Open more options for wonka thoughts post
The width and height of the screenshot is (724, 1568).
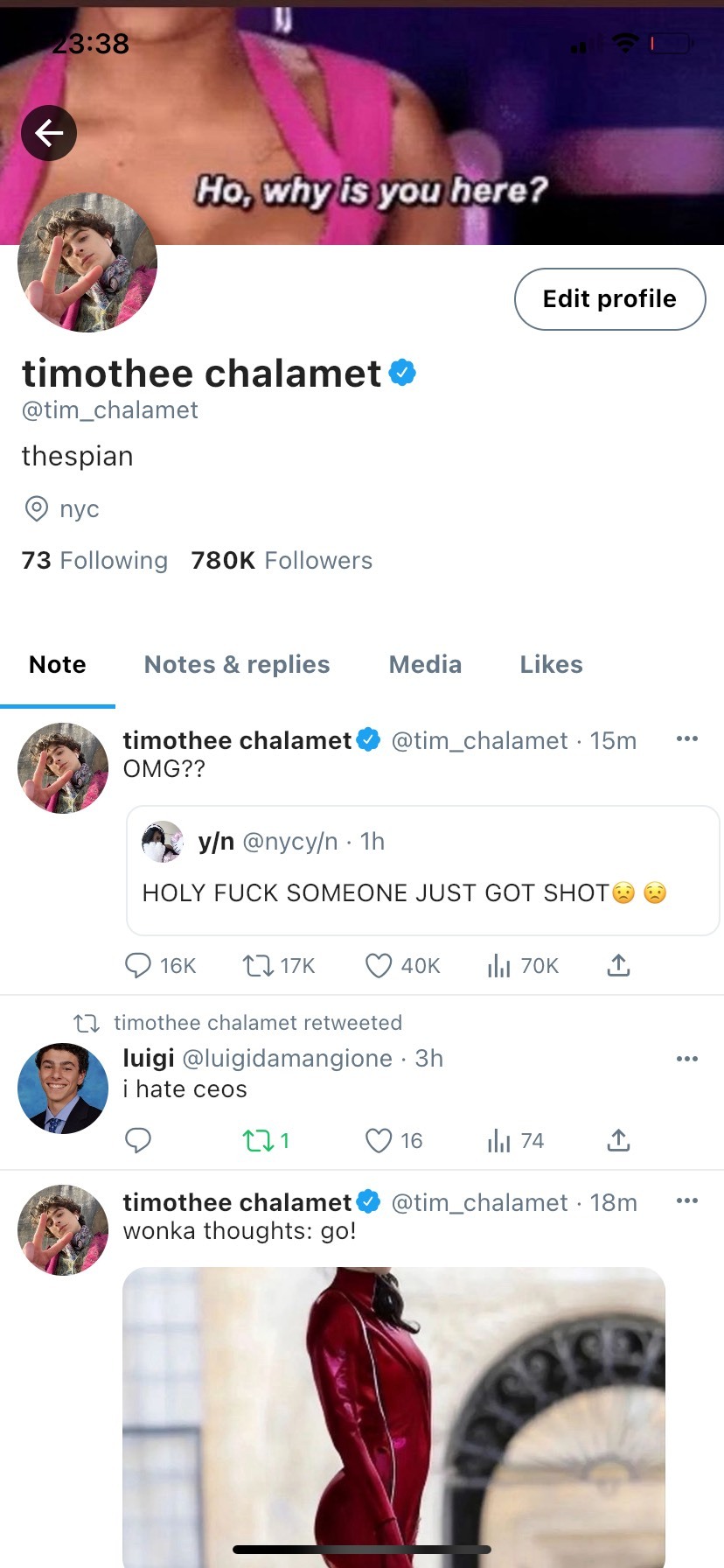[687, 1201]
